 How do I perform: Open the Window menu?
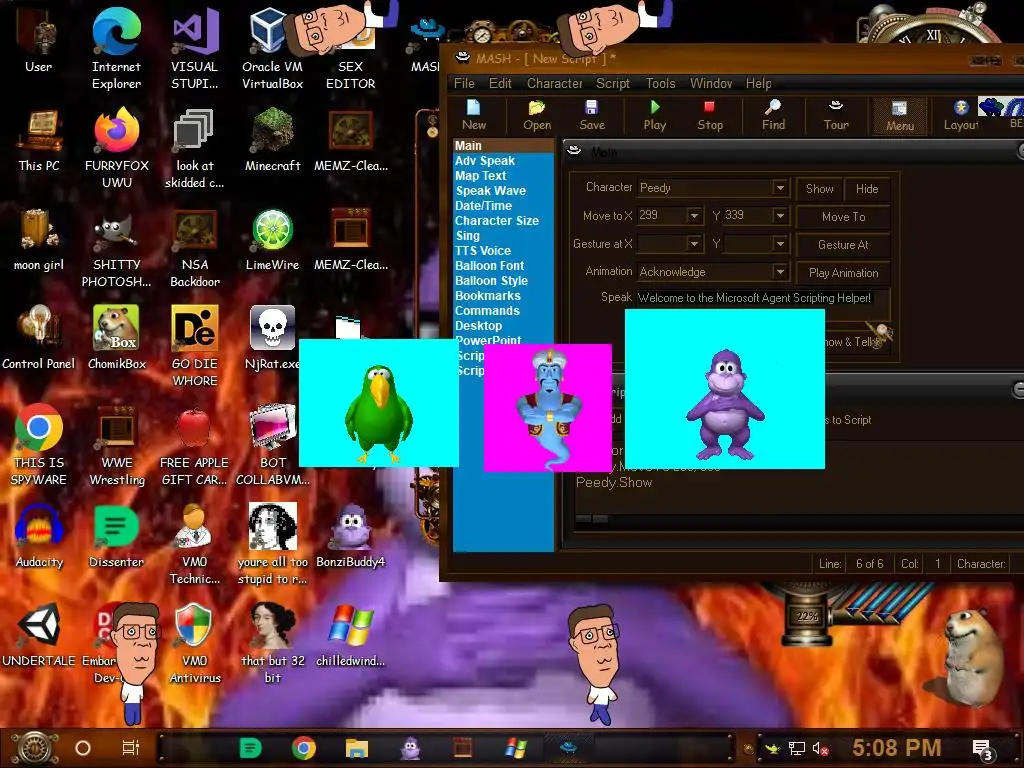tap(711, 84)
